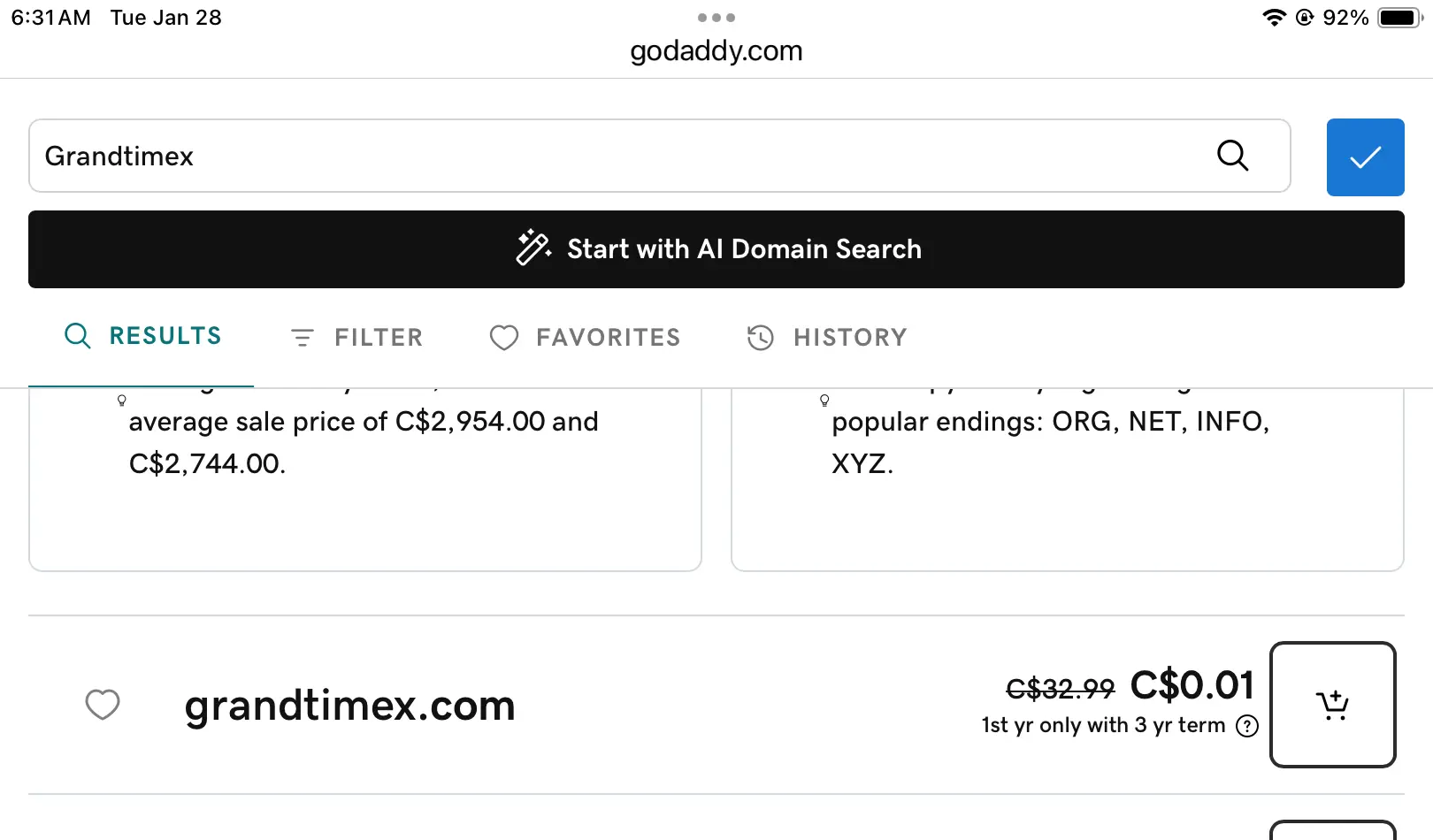Tap the godaddy.com address bar

[x=716, y=51]
